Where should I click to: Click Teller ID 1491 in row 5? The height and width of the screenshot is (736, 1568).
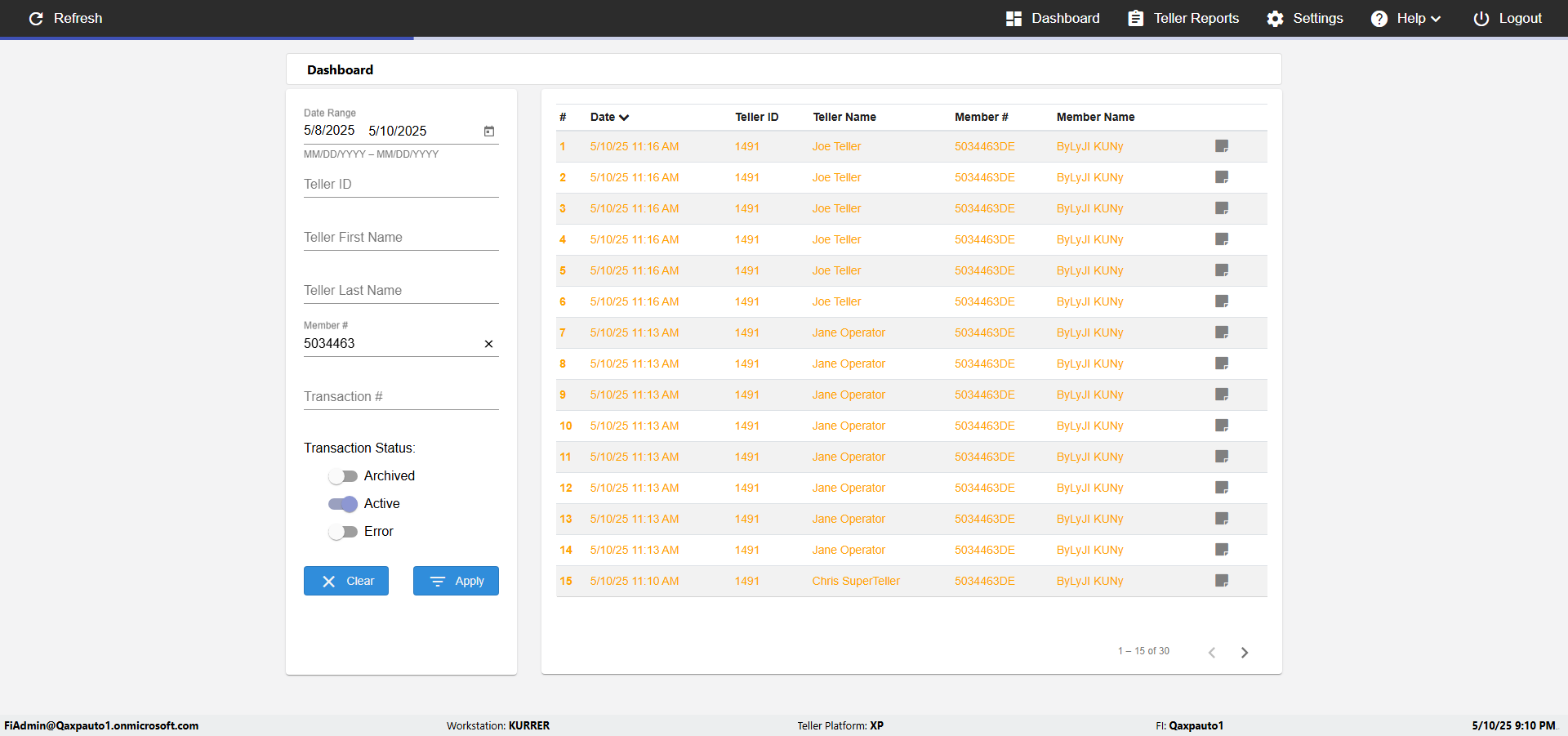[747, 270]
